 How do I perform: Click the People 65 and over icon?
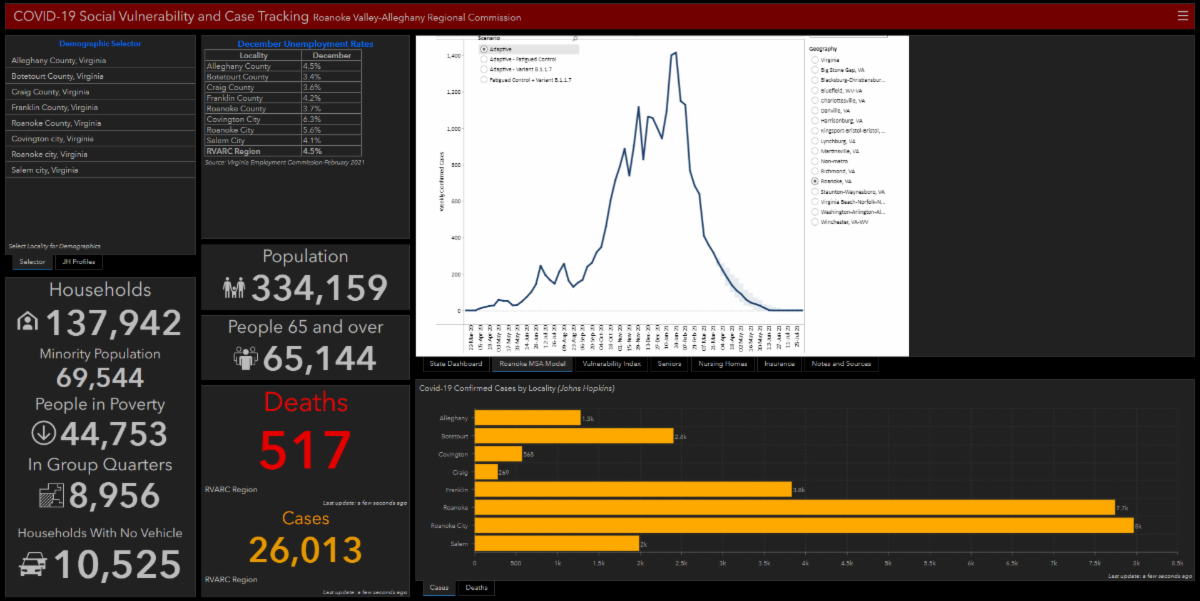(246, 357)
